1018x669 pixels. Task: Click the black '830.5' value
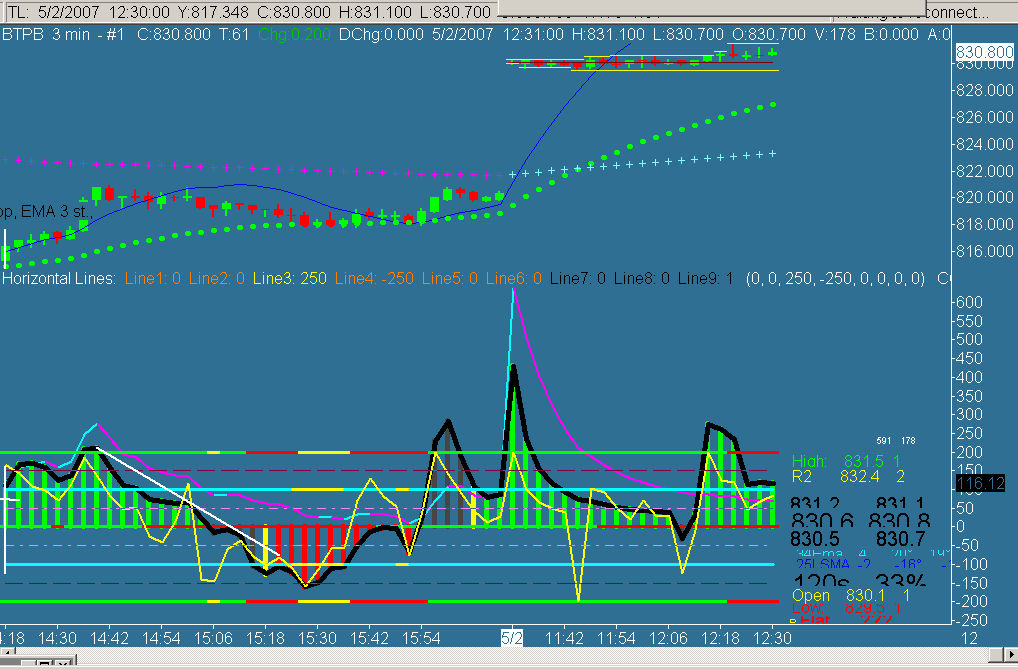pyautogui.click(x=815, y=539)
